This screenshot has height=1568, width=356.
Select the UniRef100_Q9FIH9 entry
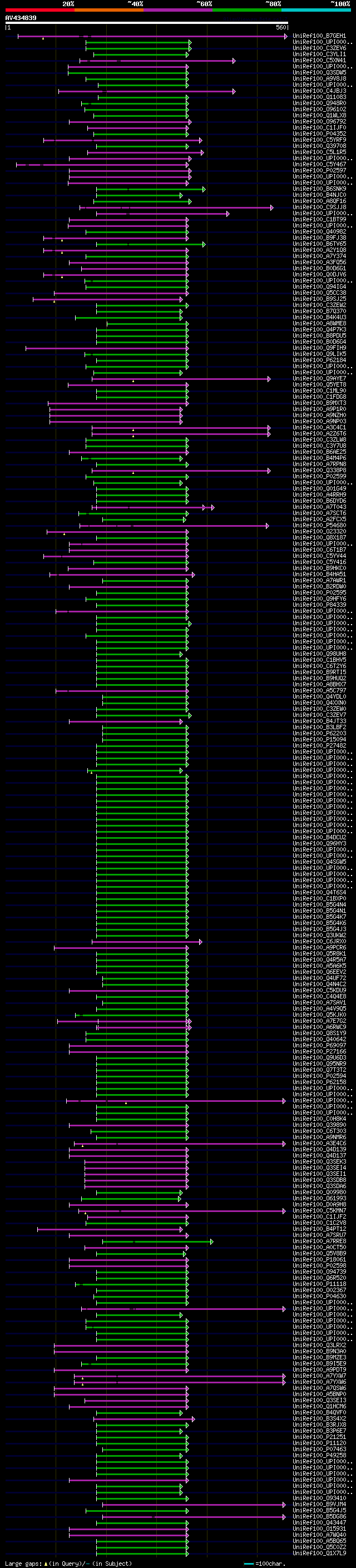319,348
